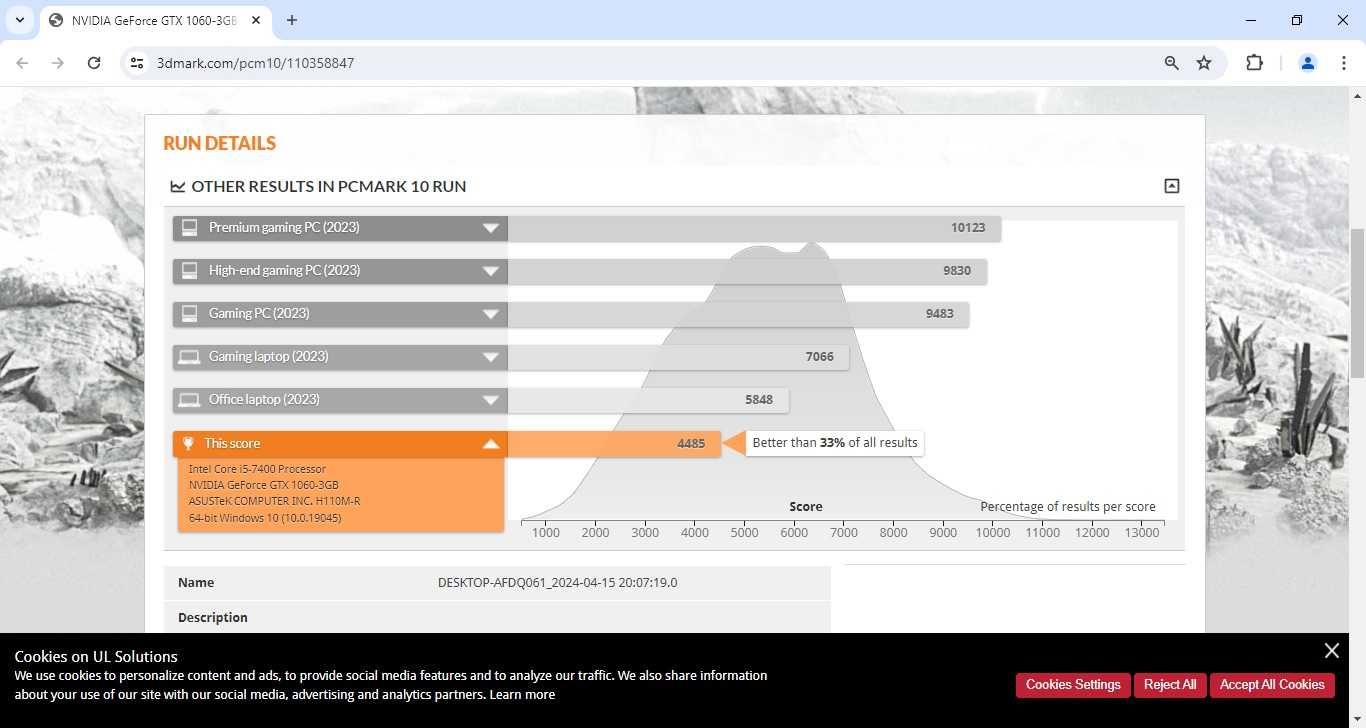
Task: Collapse the Other Results in PCMark 10 Run section
Action: coord(1172,186)
